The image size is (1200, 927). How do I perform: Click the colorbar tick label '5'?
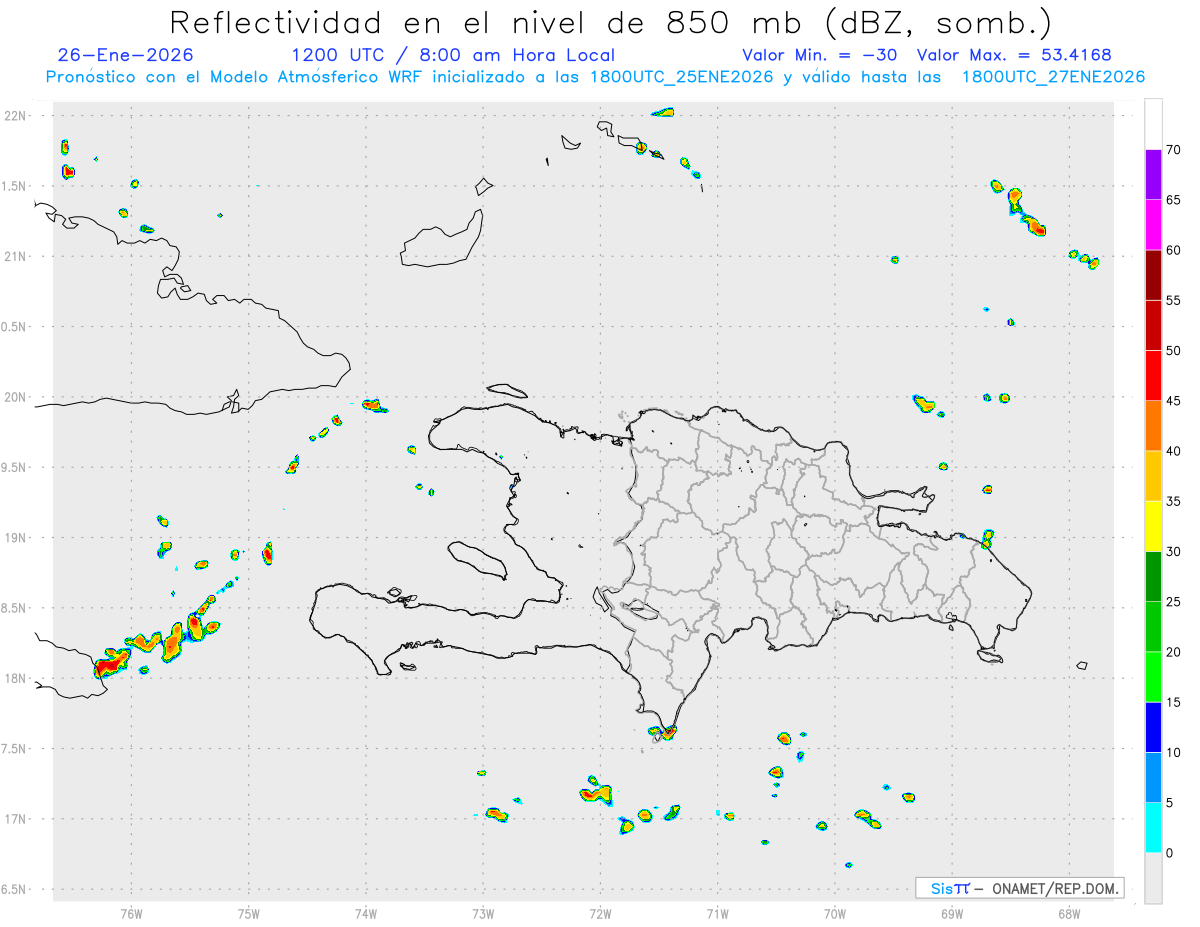(x=1169, y=803)
